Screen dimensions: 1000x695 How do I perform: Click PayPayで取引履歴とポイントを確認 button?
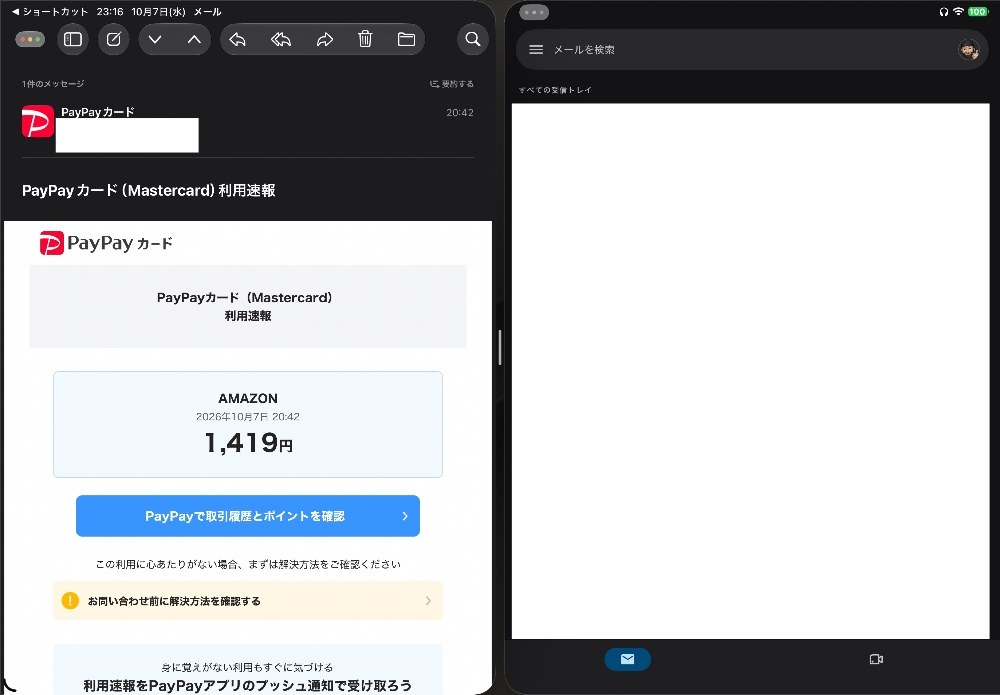point(247,516)
